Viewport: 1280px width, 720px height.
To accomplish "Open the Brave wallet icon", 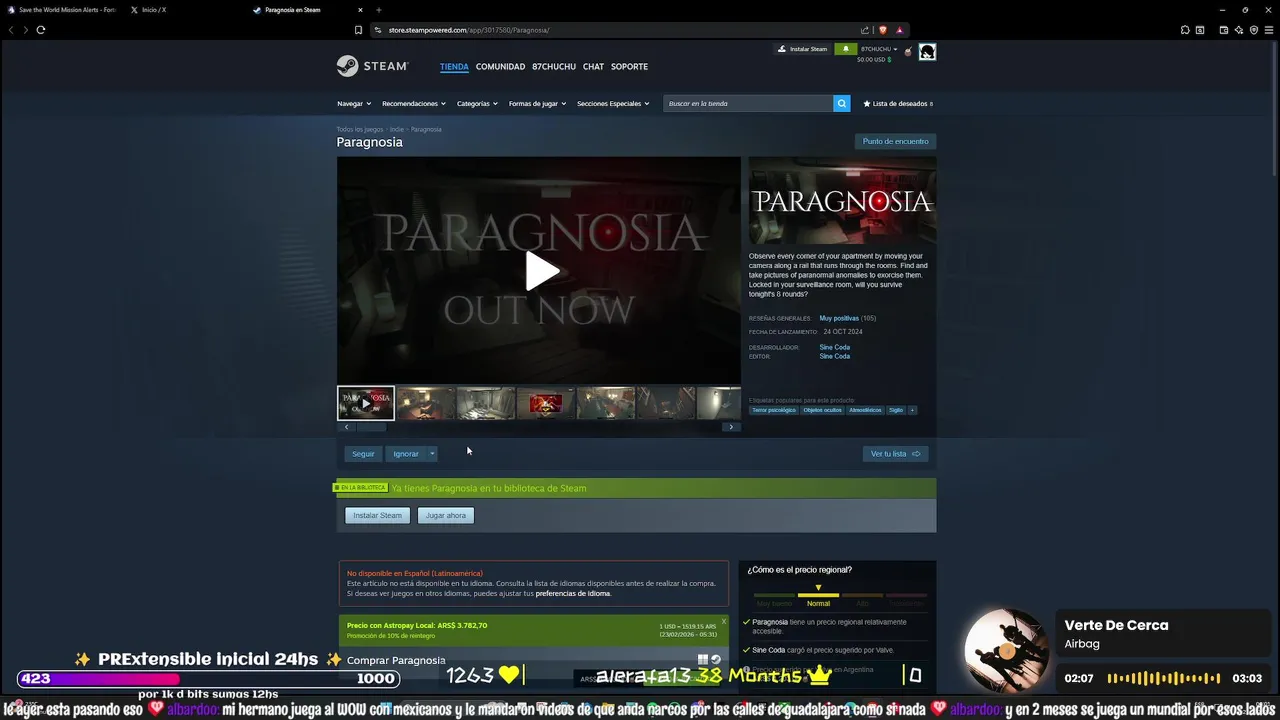I will pos(1224,30).
